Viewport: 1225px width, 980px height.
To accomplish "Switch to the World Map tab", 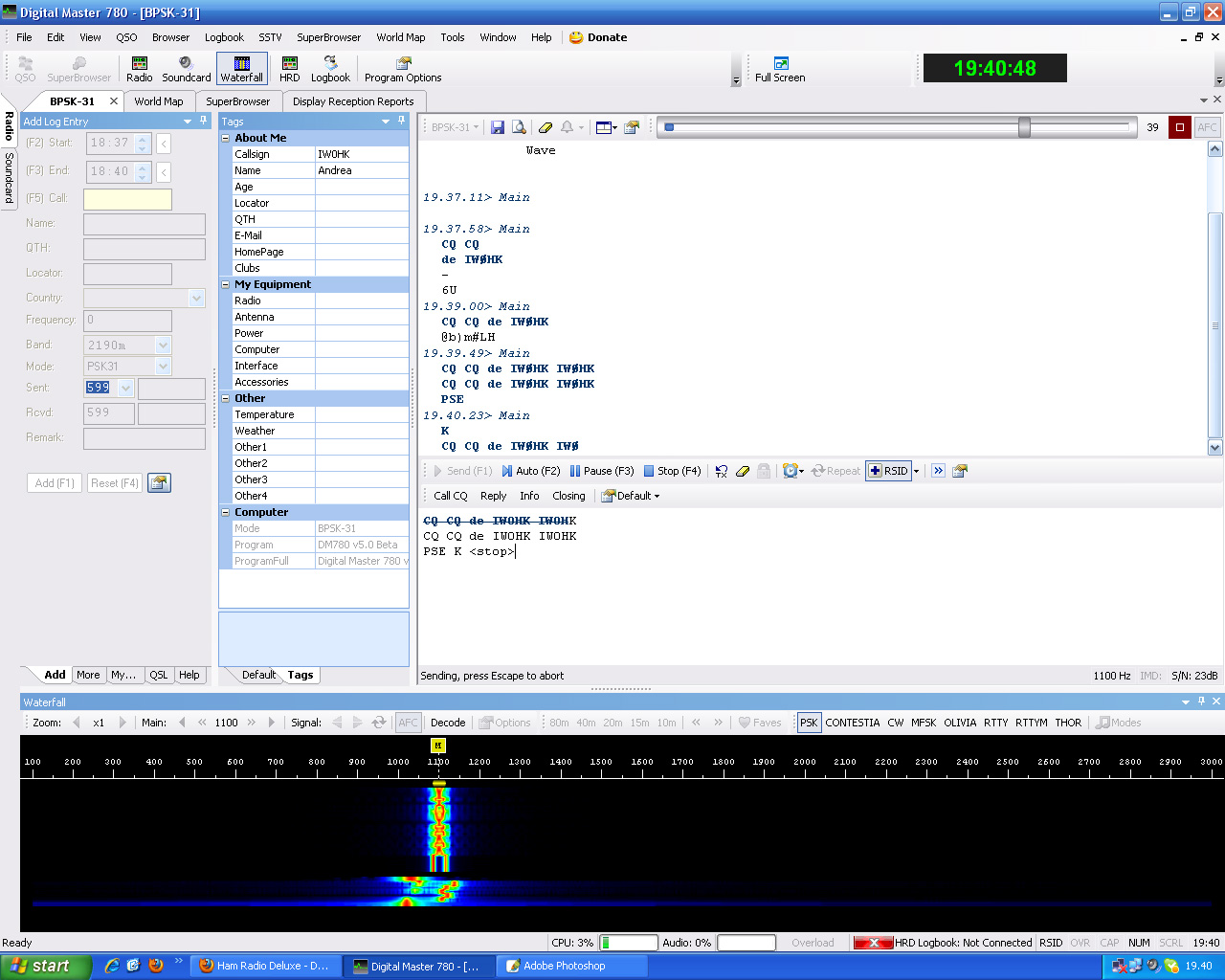I will pyautogui.click(x=159, y=101).
